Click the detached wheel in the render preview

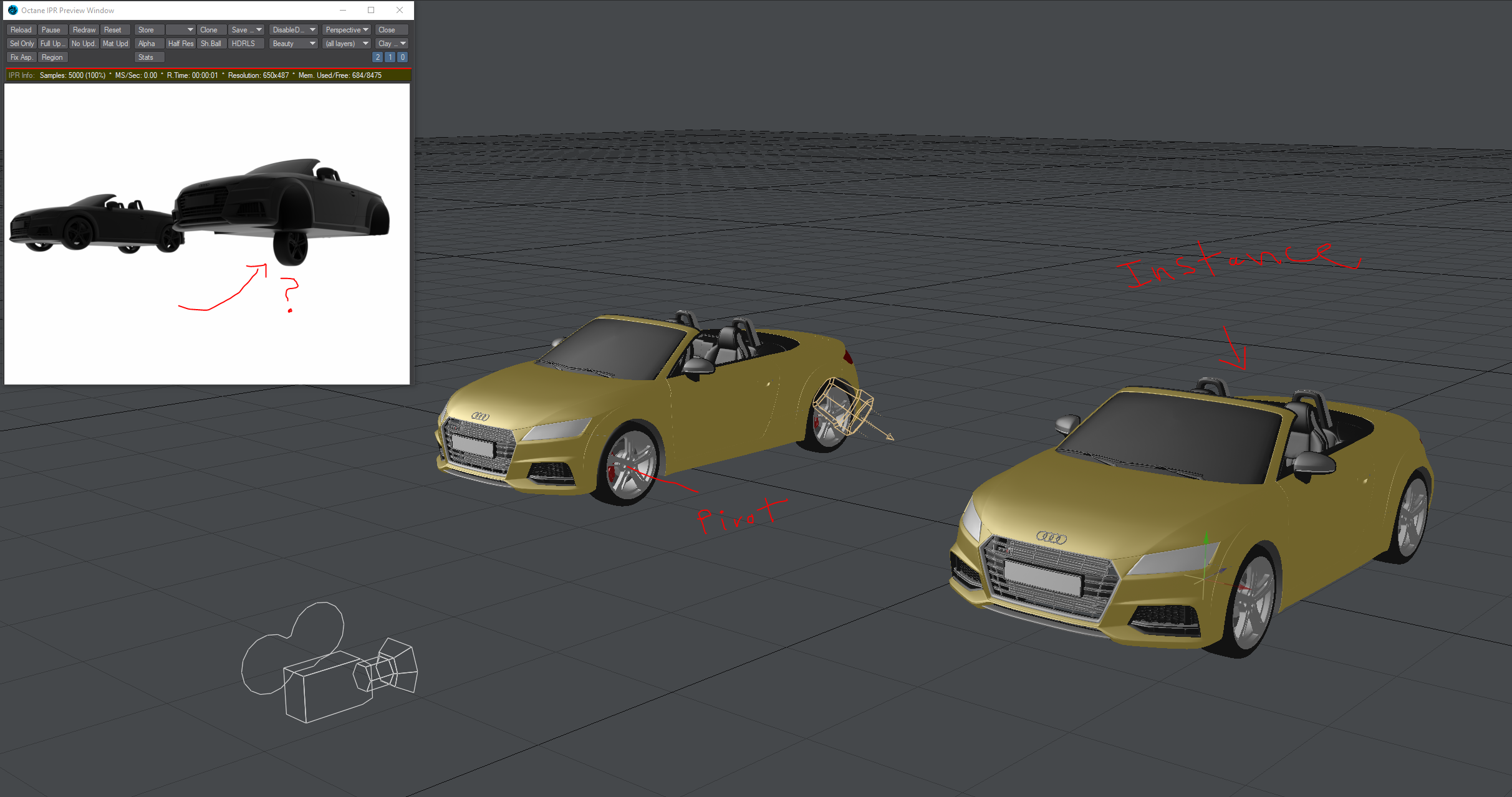(x=291, y=247)
